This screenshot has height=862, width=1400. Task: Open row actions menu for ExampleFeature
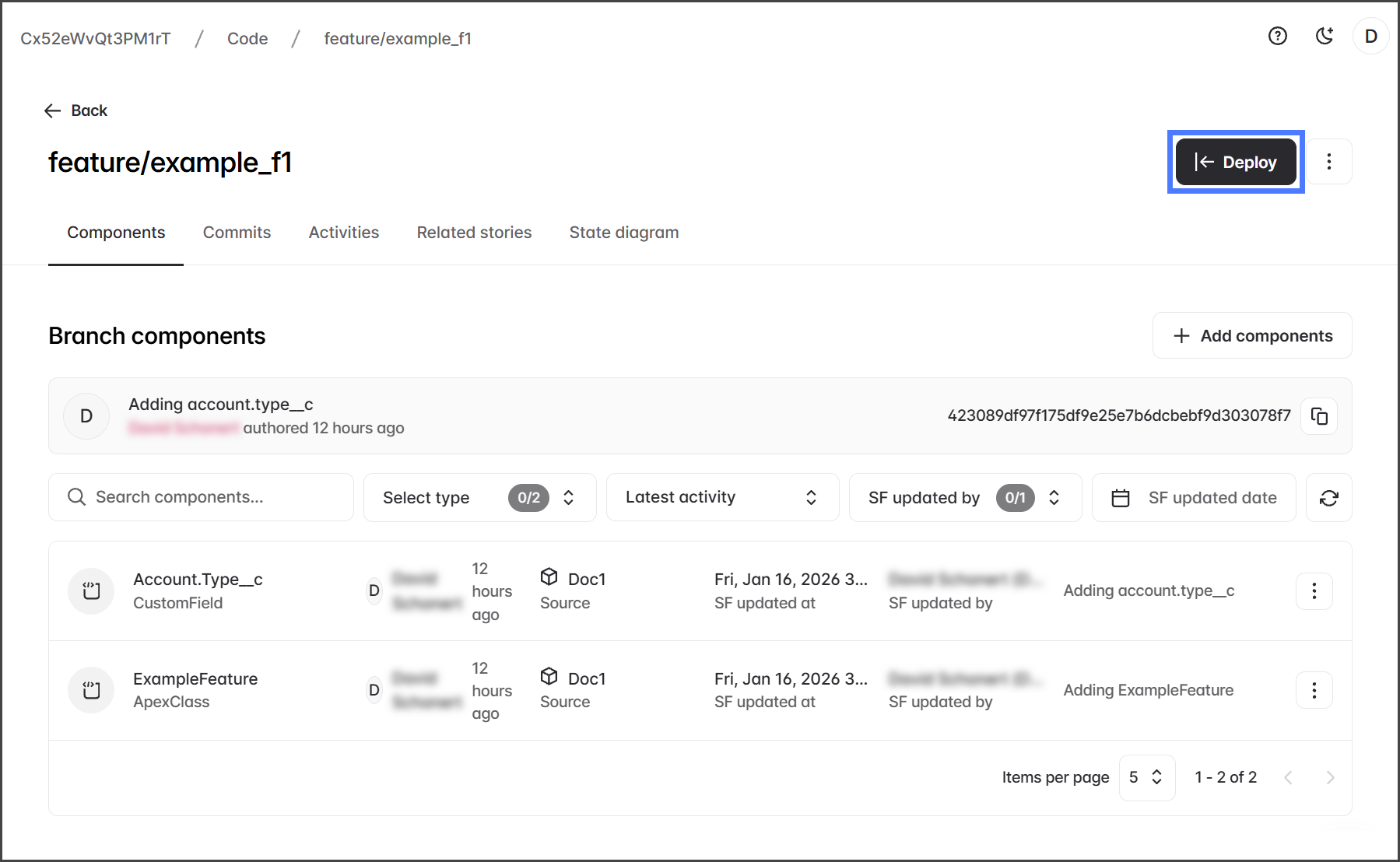[1314, 691]
